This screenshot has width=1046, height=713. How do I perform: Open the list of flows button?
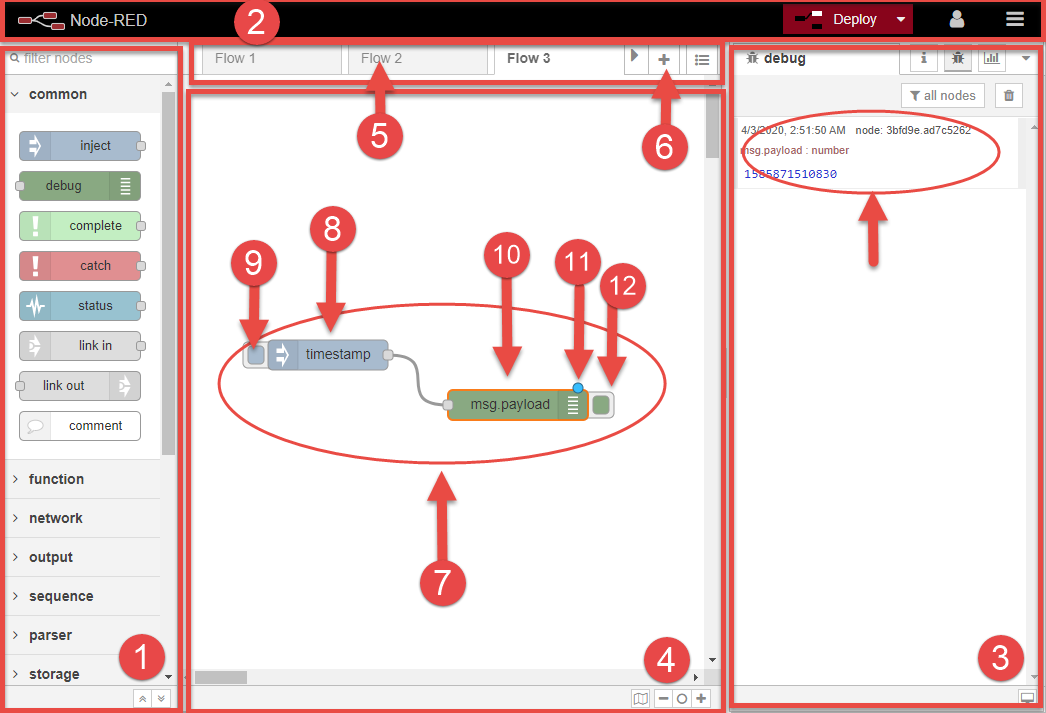[701, 59]
